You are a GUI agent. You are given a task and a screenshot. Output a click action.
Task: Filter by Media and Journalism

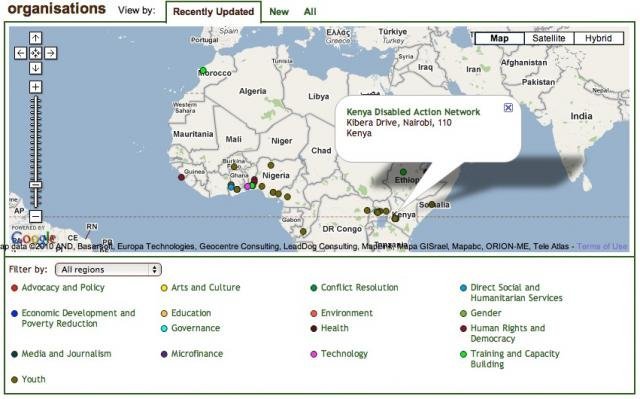pyautogui.click(x=66, y=354)
